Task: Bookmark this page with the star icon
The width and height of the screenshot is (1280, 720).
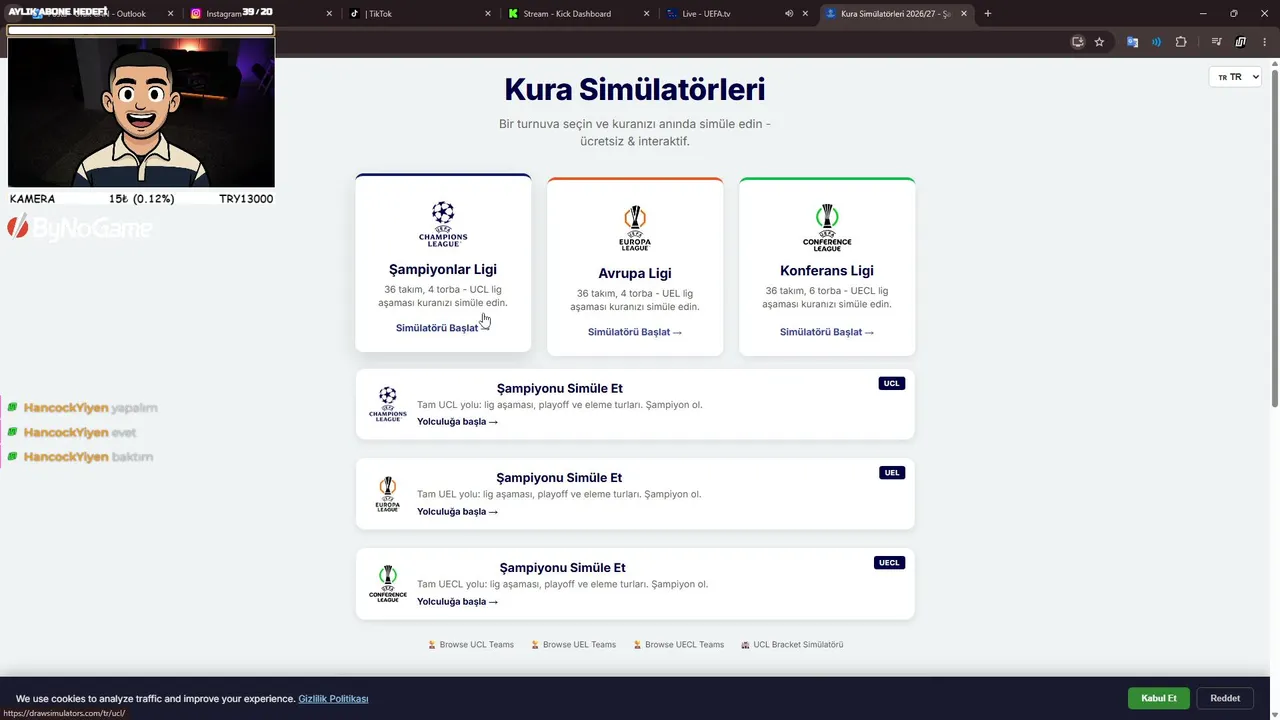Action: point(1099,42)
